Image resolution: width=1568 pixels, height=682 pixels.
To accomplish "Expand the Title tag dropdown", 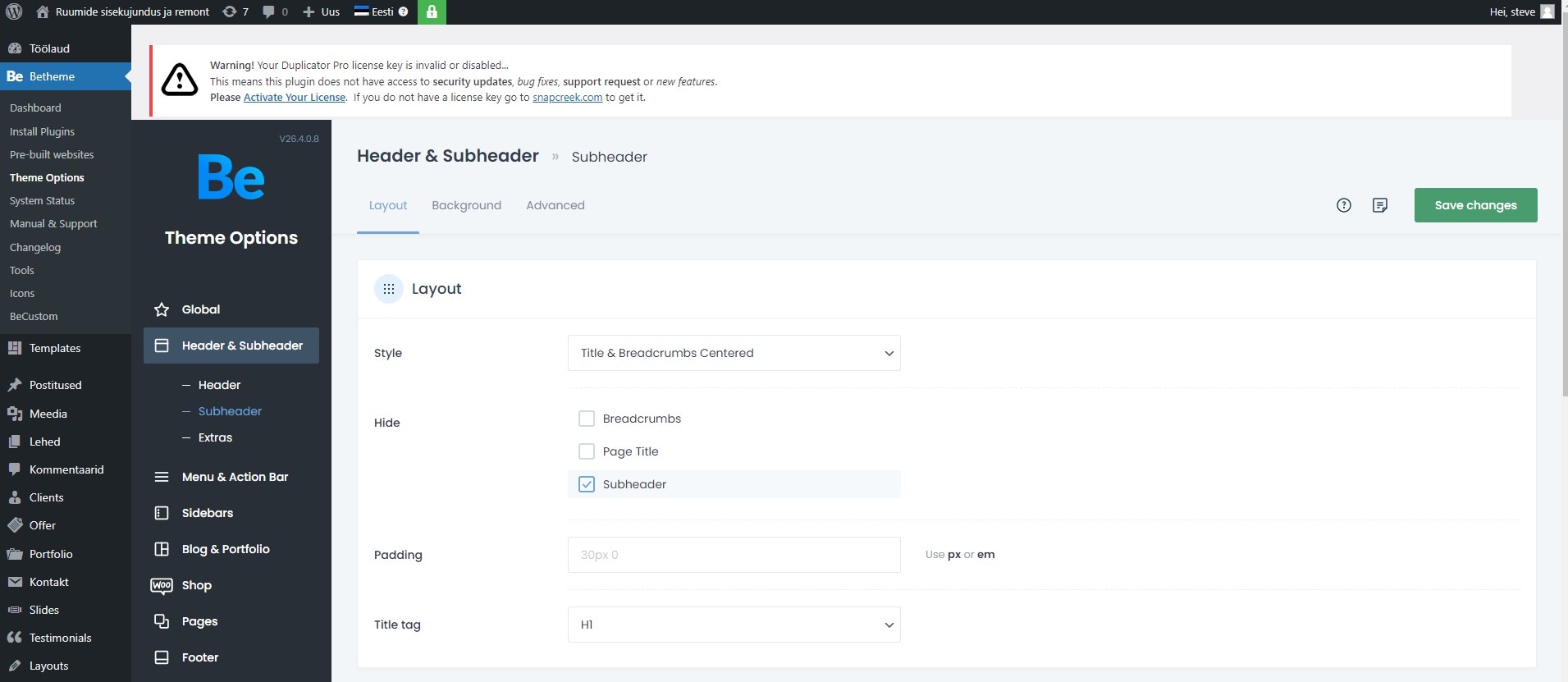I will 734,625.
